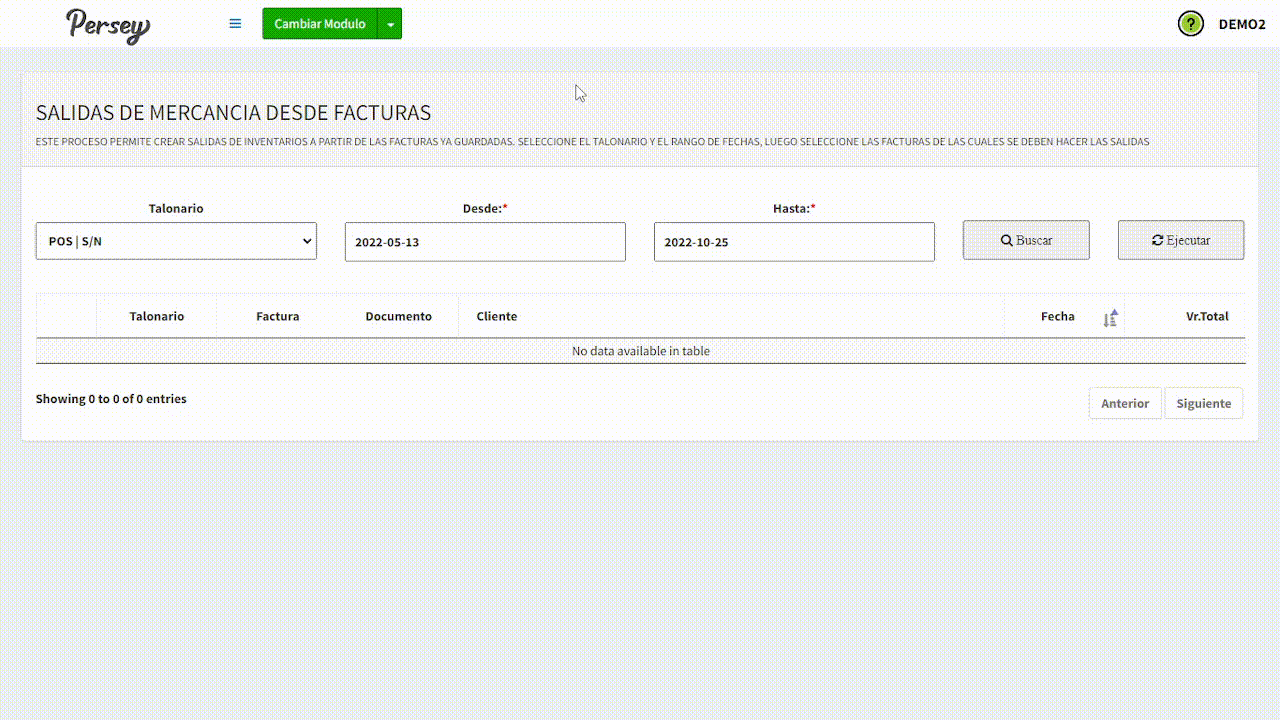Click the Persey logo
The width and height of the screenshot is (1280, 720).
pos(108,25)
